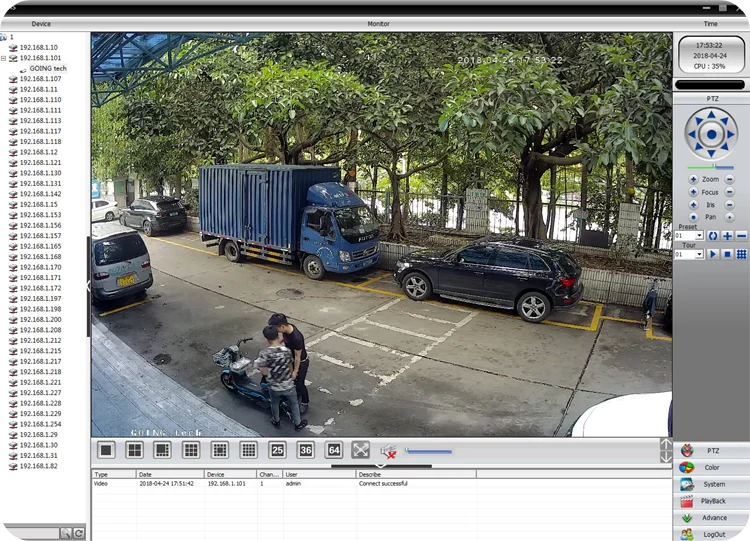This screenshot has width=750, height=541.
Task: Collapse the device list side panel arrow
Action: 88,287
